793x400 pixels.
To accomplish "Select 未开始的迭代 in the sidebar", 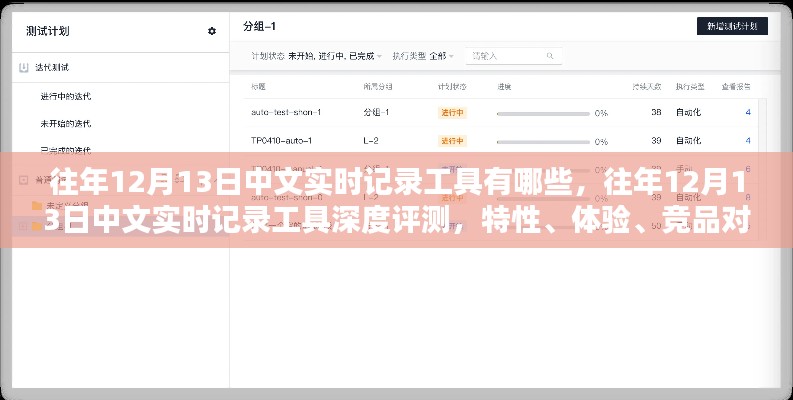I will coord(65,124).
